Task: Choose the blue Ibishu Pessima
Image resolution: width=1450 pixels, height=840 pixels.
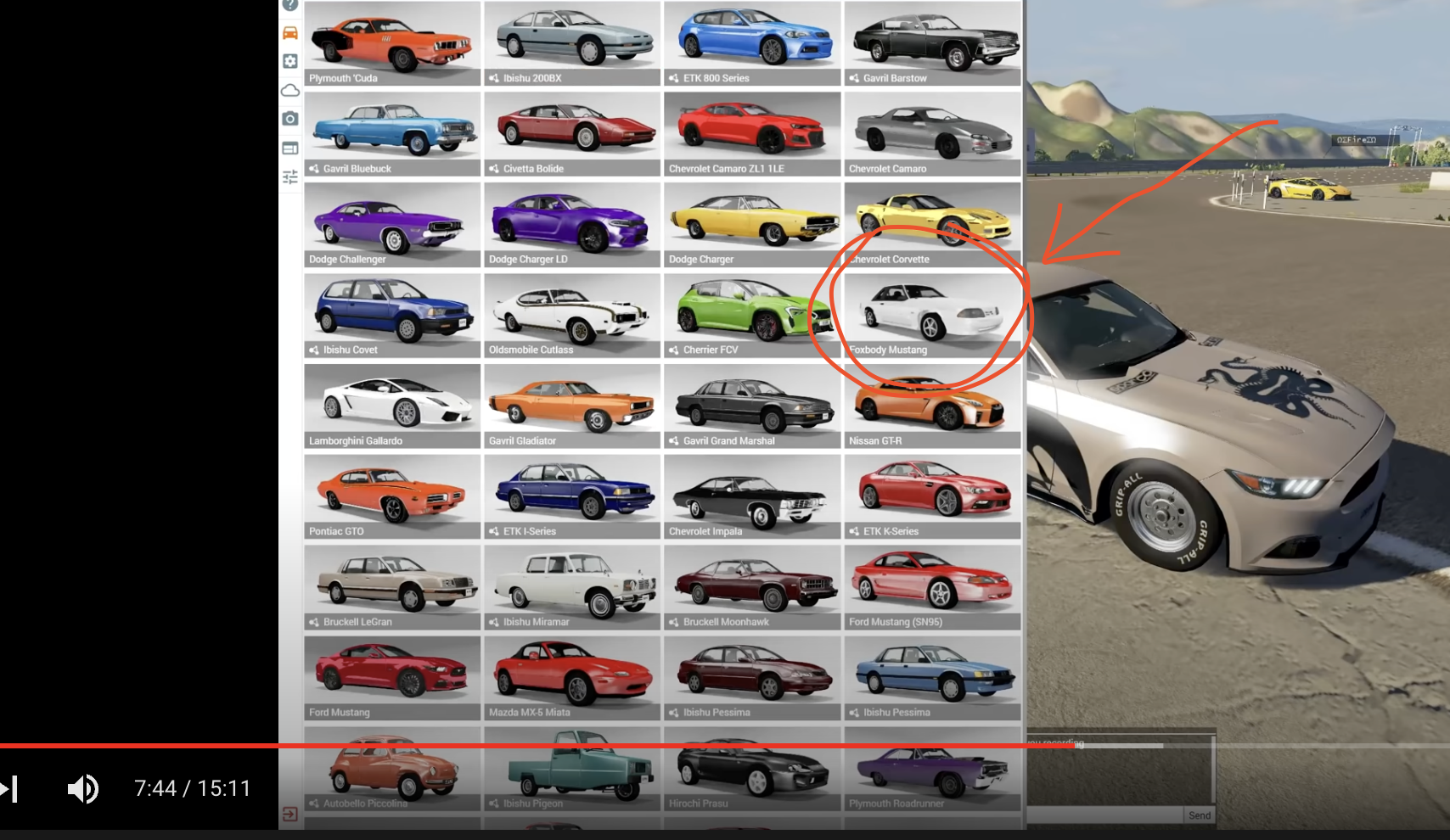Action: (932, 679)
